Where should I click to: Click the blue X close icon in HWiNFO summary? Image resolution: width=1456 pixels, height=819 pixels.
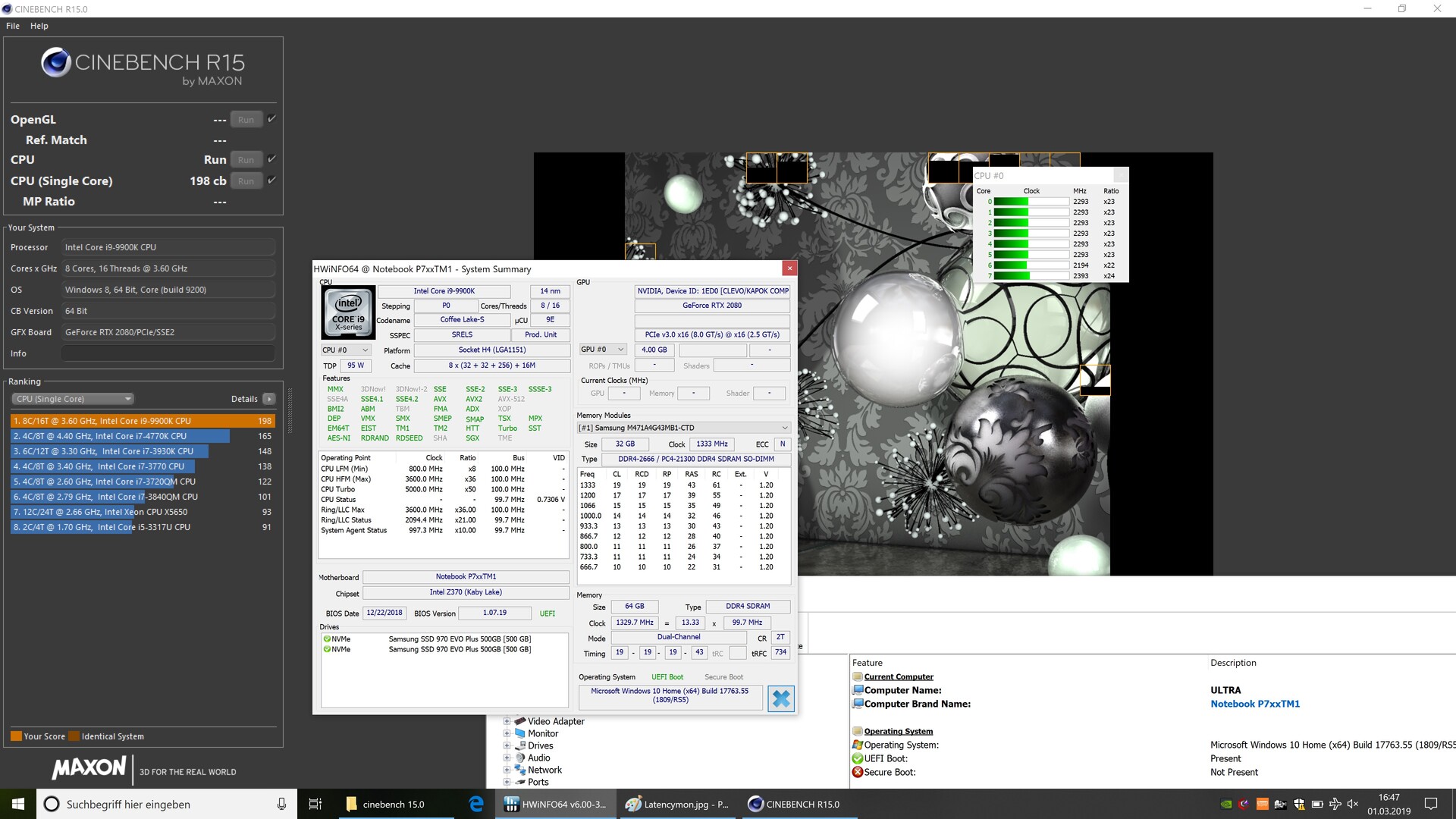[780, 698]
